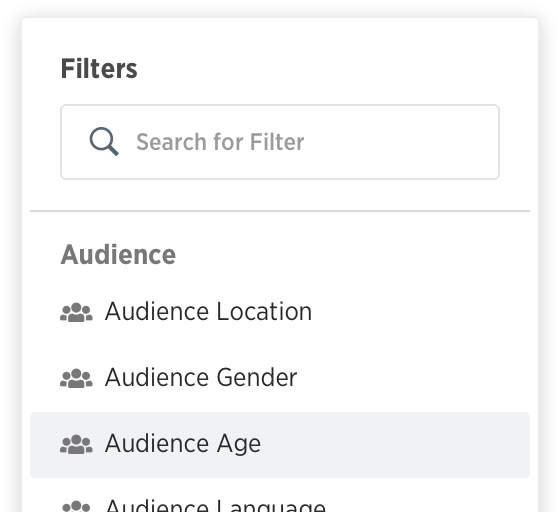Viewport: 560px width, 512px height.
Task: Click the people icon beside Audience Gender
Action: 76,378
